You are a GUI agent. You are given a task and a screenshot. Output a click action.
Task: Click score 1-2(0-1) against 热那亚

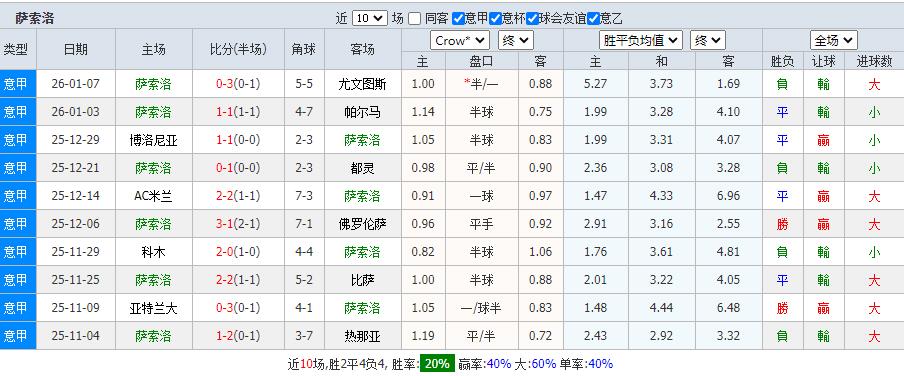[238, 336]
